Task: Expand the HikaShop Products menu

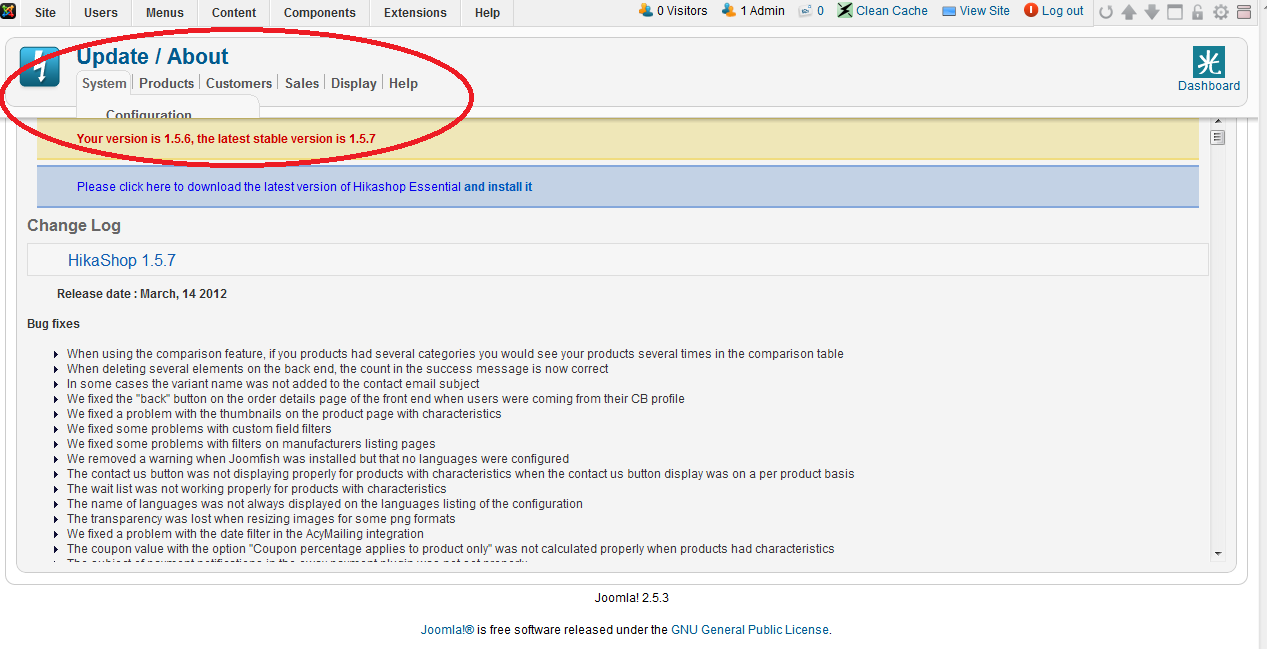Action: point(166,84)
